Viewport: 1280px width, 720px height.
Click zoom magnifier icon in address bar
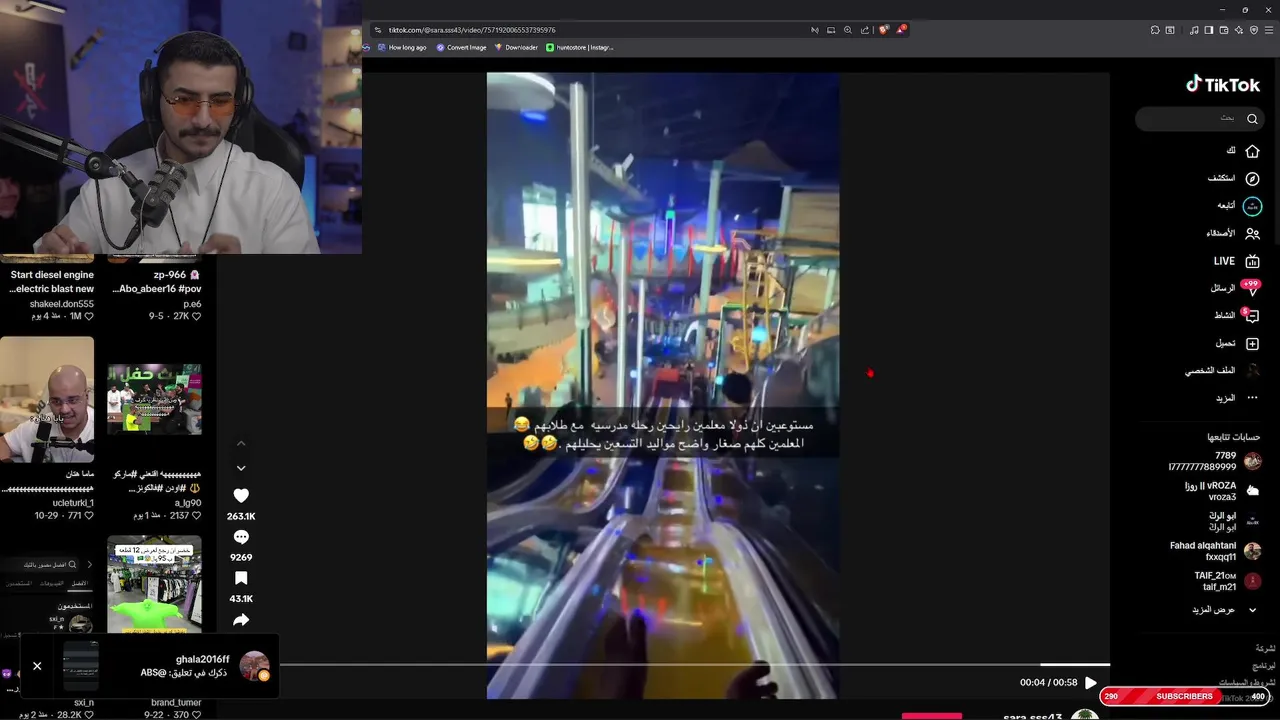pyautogui.click(x=848, y=30)
